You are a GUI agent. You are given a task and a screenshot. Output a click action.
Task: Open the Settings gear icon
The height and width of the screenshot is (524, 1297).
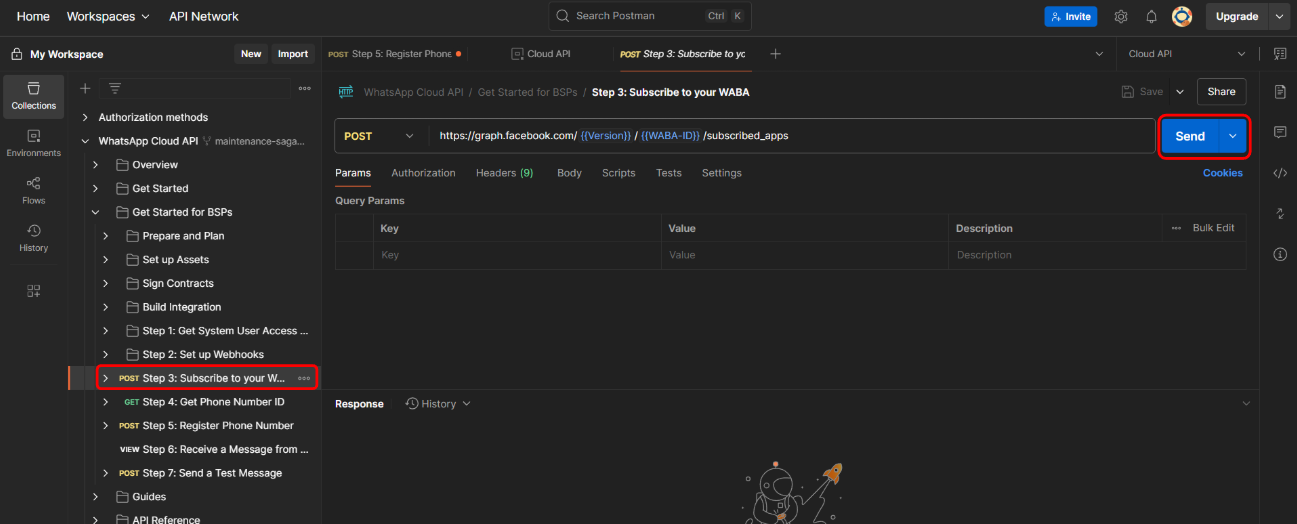tap(1121, 17)
